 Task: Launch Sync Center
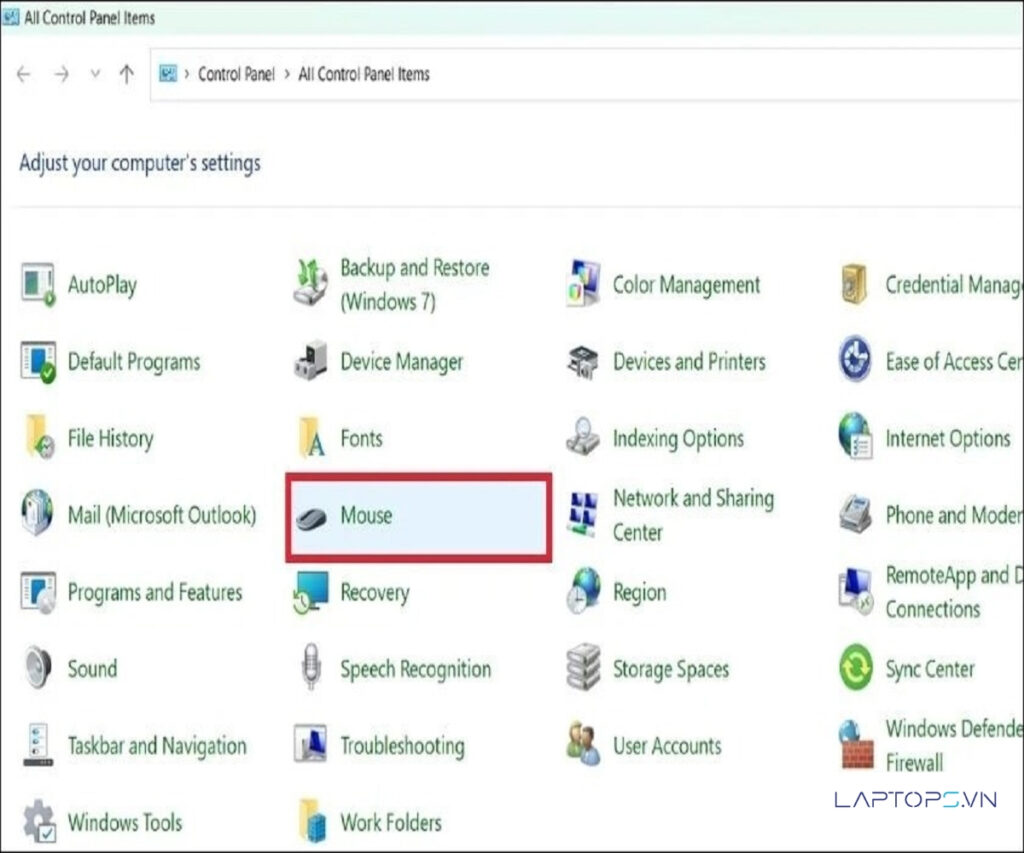click(x=928, y=668)
